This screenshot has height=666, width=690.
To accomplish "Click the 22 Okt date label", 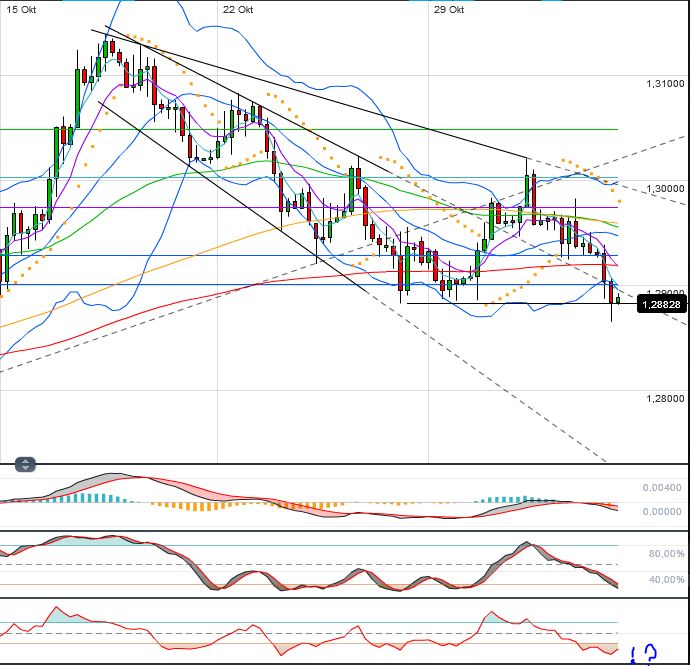I will pos(238,10).
